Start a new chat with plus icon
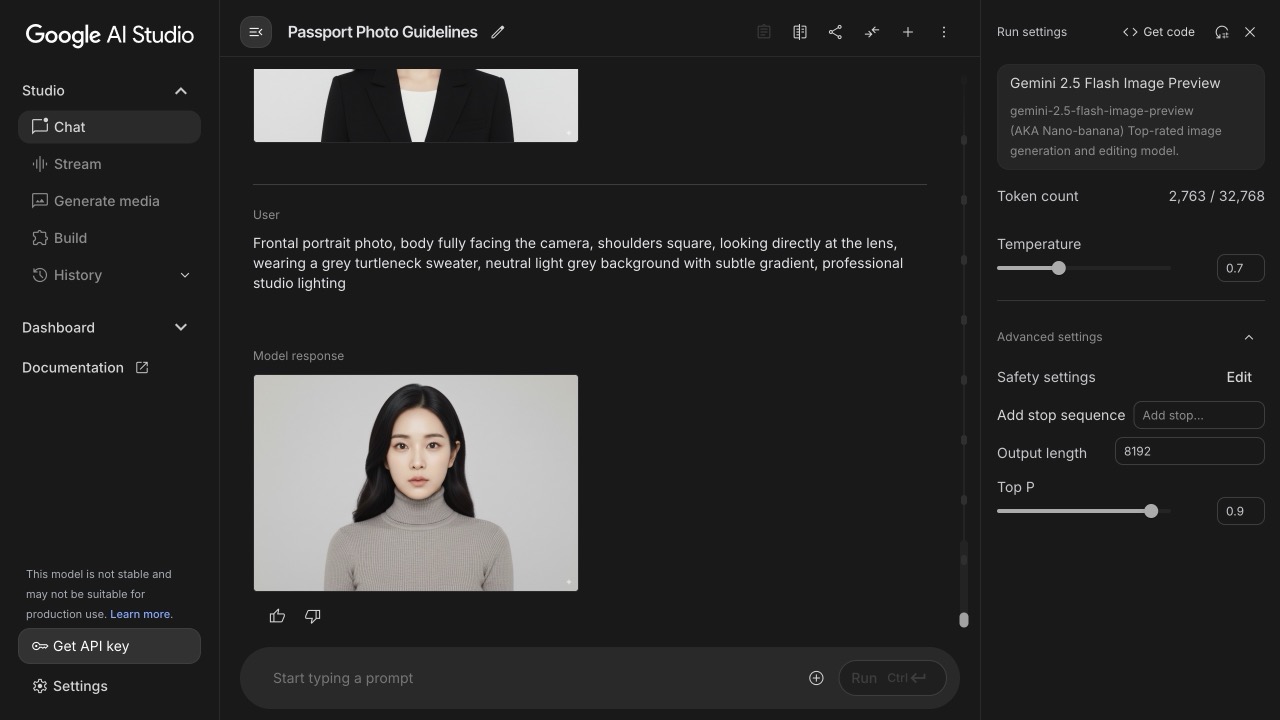 pyautogui.click(x=908, y=32)
